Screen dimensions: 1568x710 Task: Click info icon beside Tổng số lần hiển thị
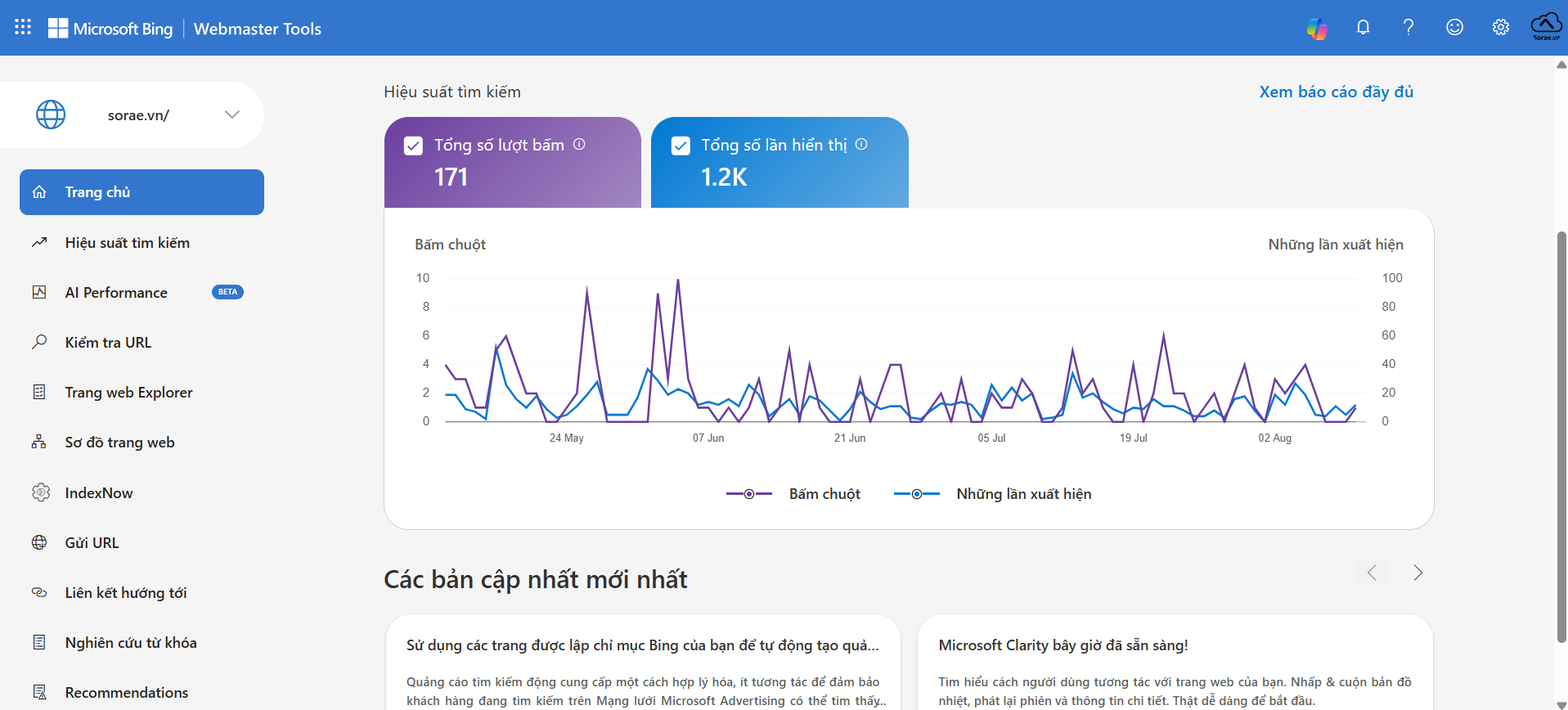click(x=861, y=144)
